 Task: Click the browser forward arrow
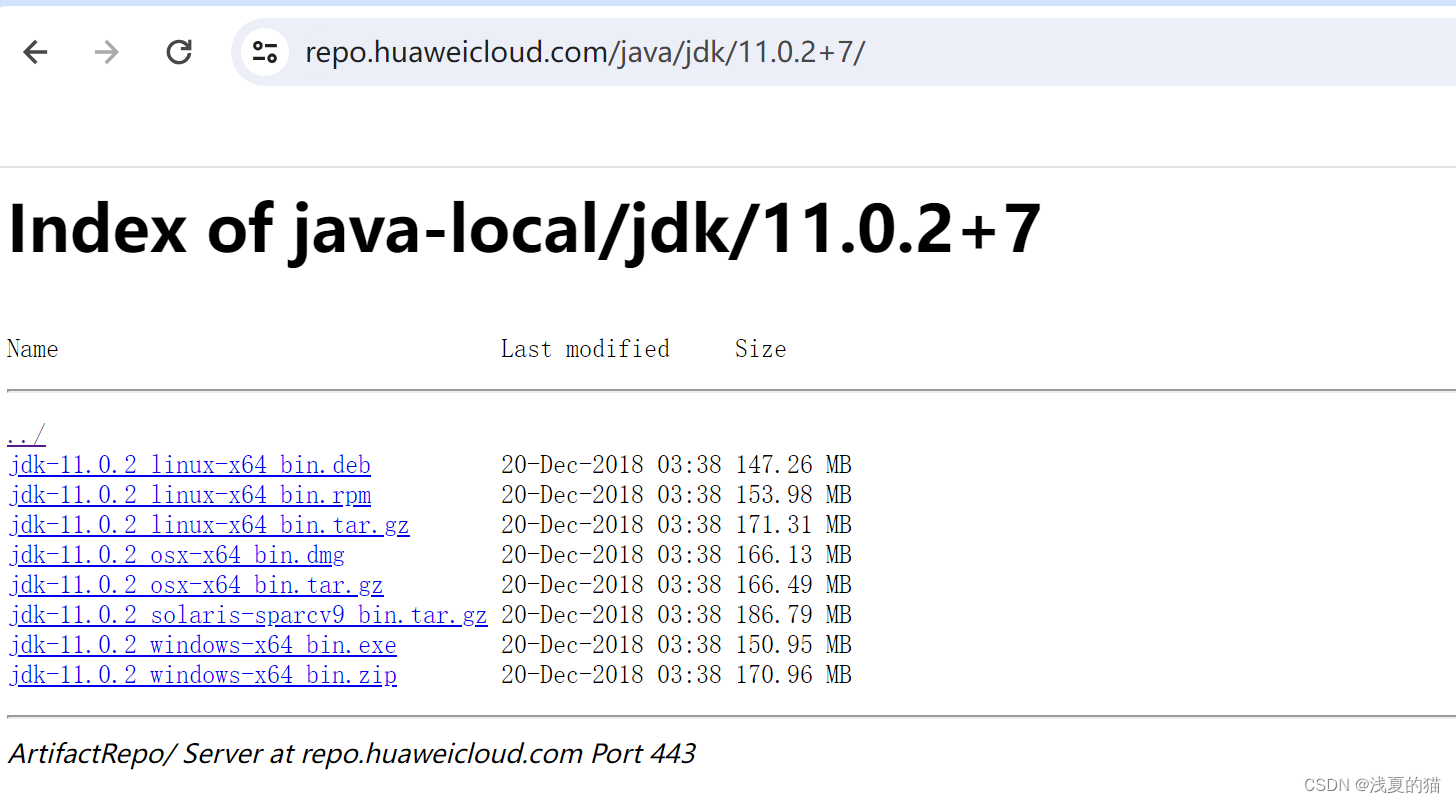[x=106, y=52]
